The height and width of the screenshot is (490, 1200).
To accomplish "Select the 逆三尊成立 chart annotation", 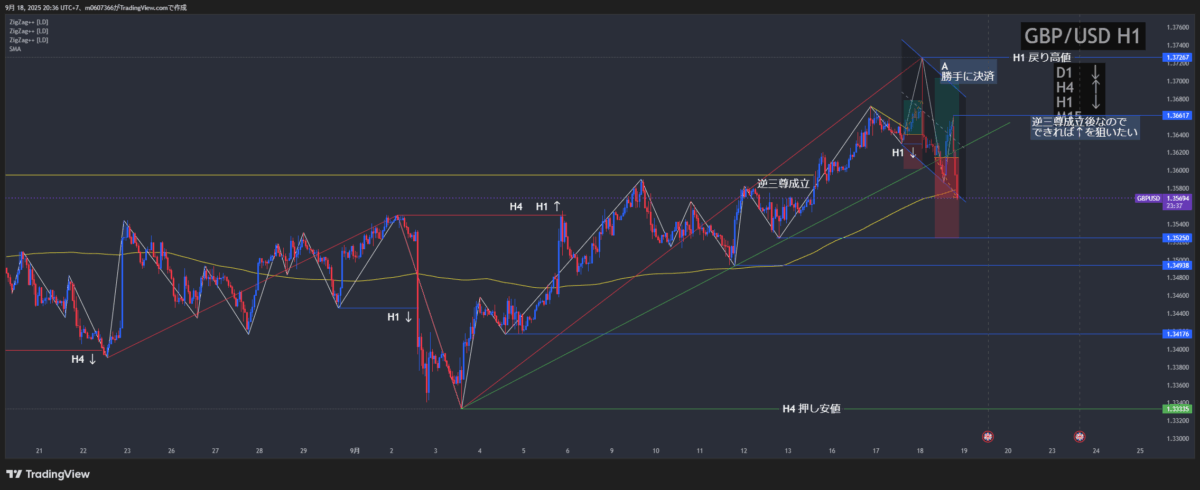I will [x=783, y=184].
